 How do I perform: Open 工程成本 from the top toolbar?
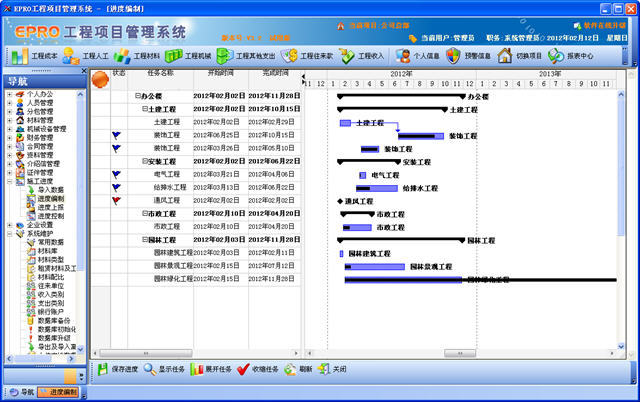click(x=34, y=56)
